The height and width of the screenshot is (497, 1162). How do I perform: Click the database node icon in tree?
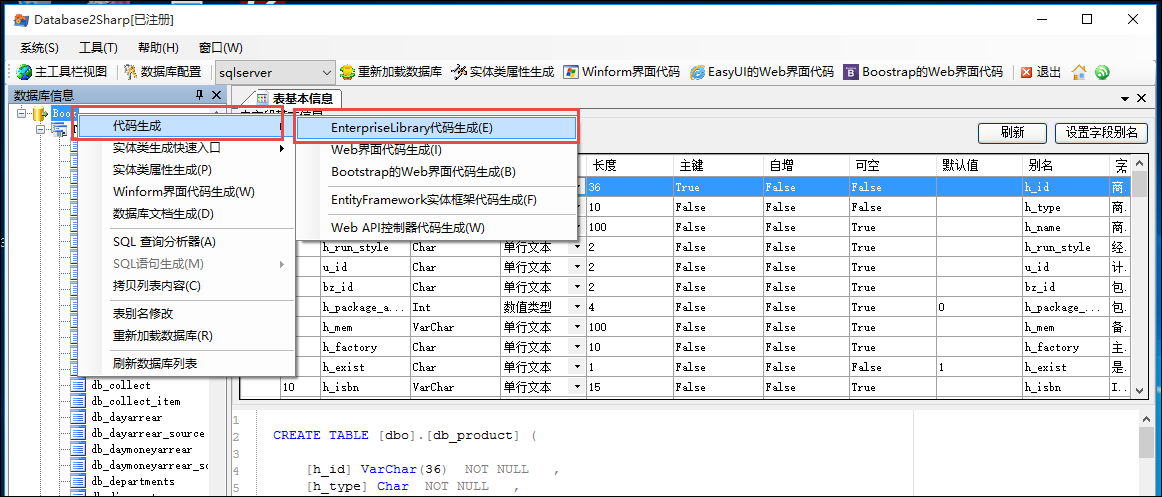click(x=41, y=113)
